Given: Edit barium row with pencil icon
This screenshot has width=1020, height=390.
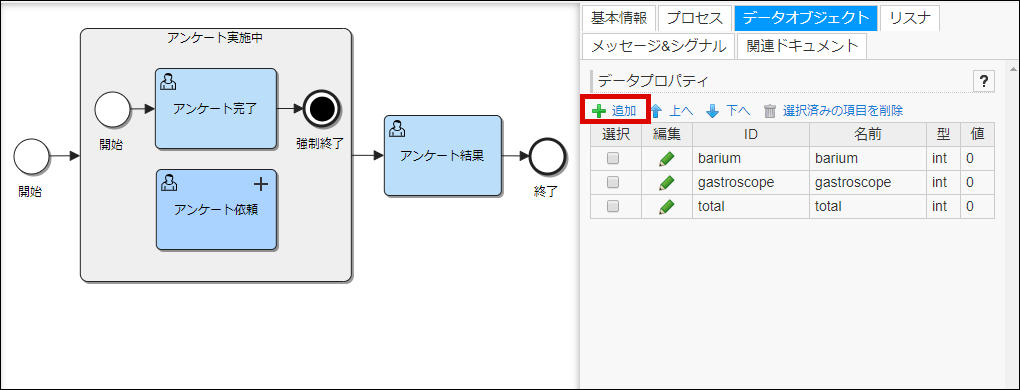Looking at the screenshot, I should [667, 159].
